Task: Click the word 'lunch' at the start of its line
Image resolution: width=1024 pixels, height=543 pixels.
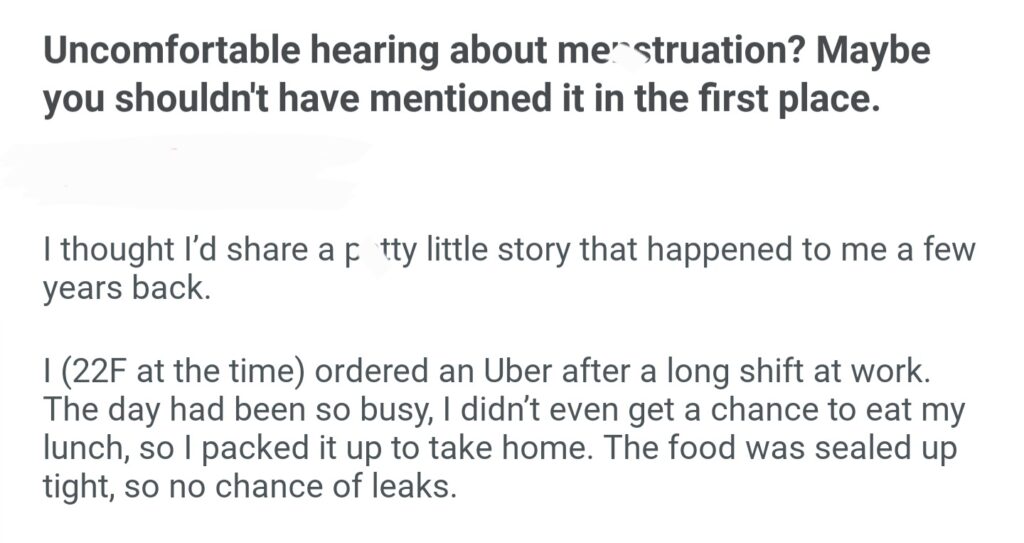Action: coord(80,450)
